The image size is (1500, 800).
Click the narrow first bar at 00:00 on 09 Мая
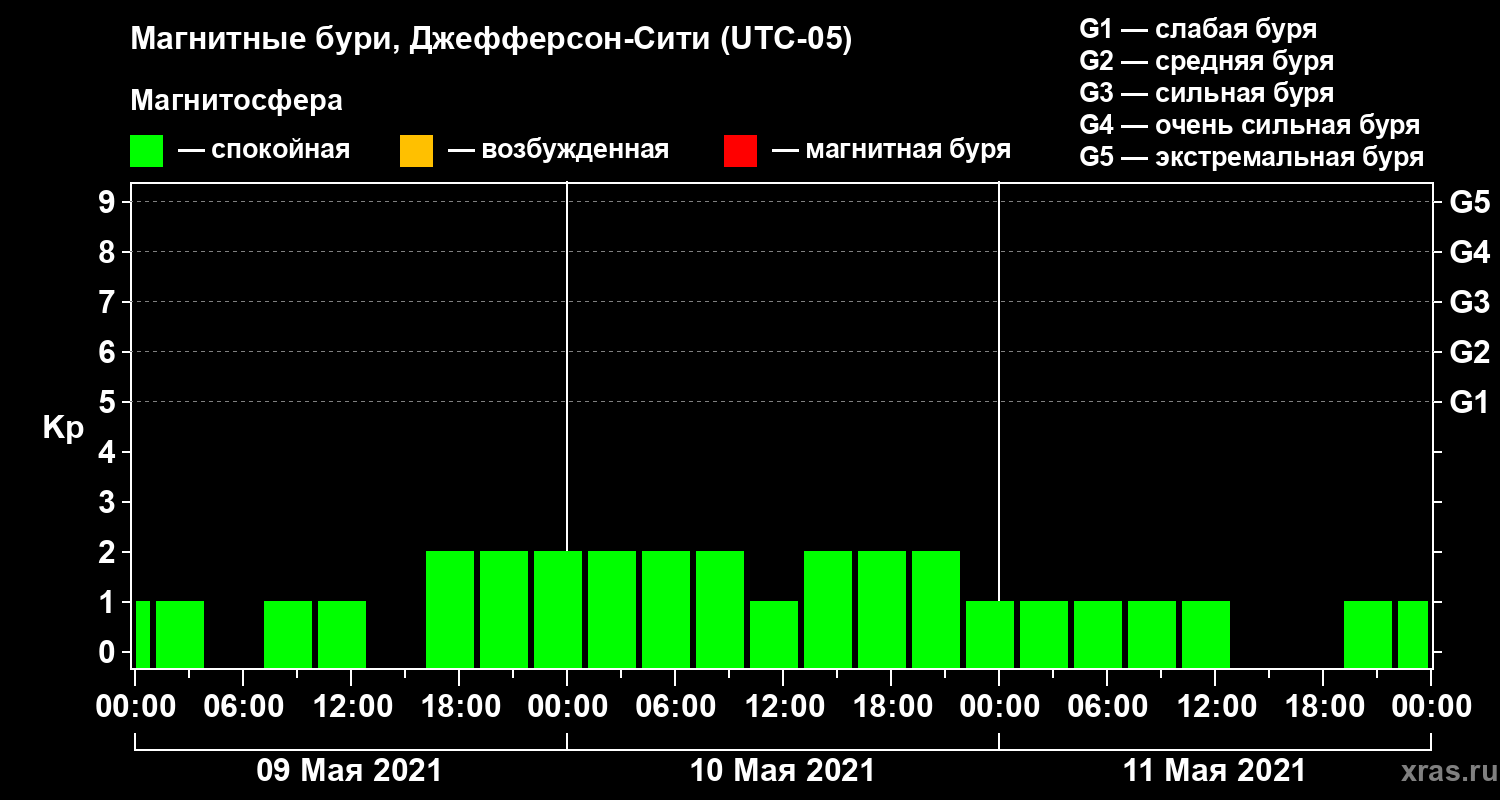[x=143, y=634]
